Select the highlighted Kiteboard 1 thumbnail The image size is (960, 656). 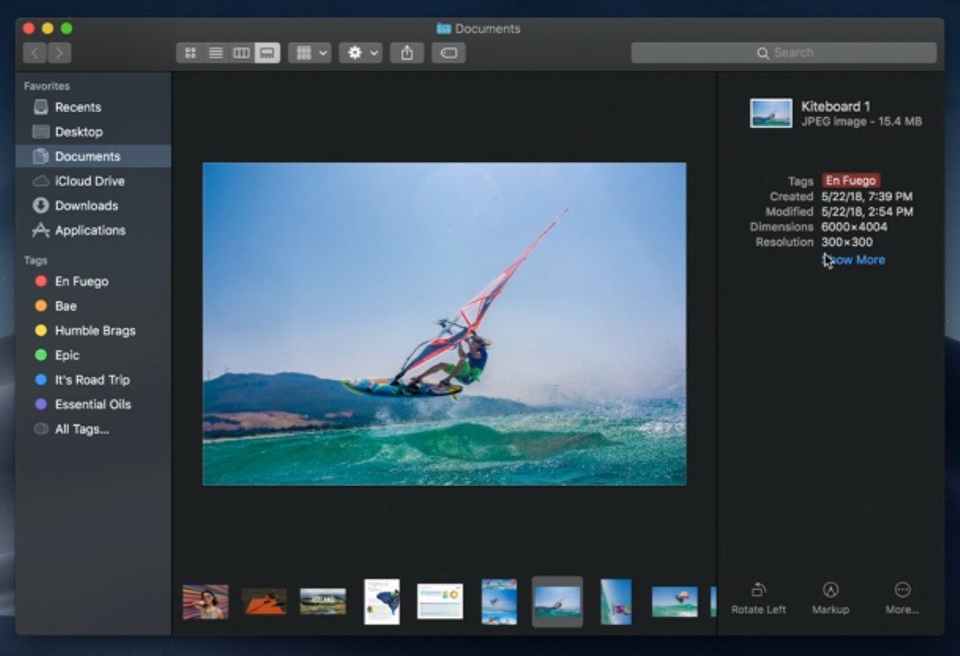click(557, 601)
